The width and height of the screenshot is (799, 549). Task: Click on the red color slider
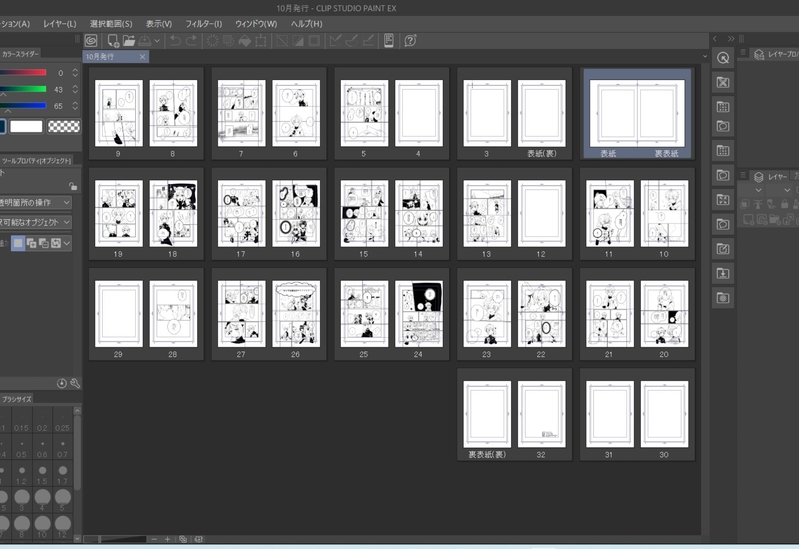[x=23, y=72]
